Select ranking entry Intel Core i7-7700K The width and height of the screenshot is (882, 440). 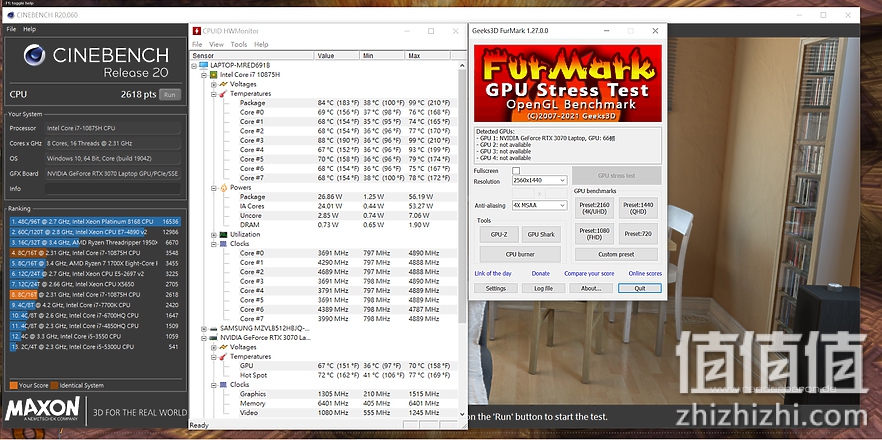(95, 305)
